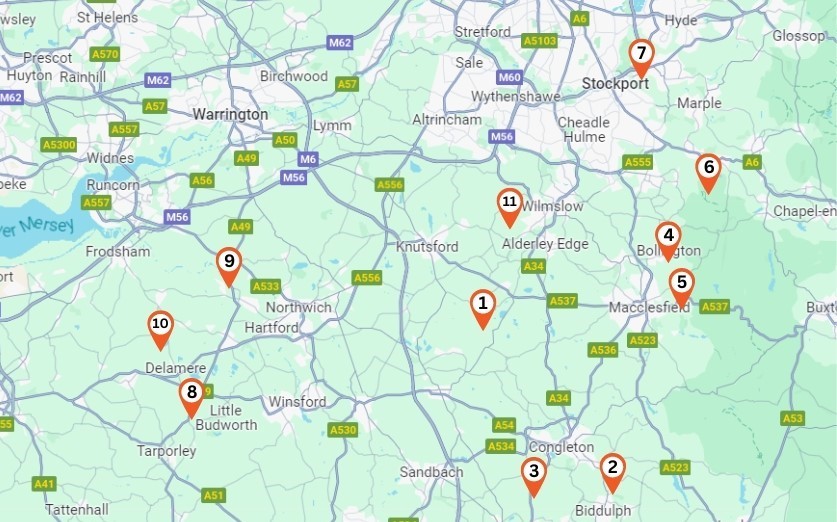The width and height of the screenshot is (837, 522).
Task: Click the Northwich town label
Action: pos(298,307)
